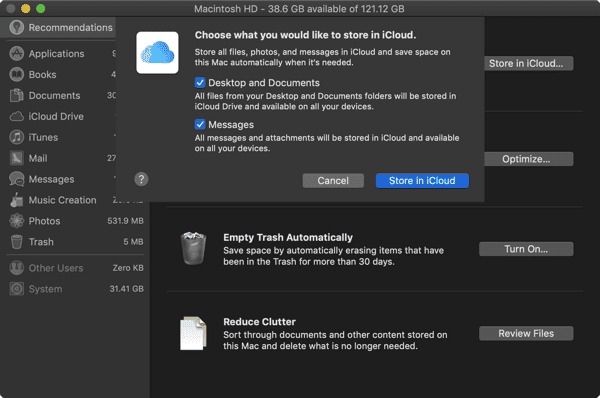Confirm with the blue Store in iCloud button
600x398 pixels.
pyautogui.click(x=422, y=181)
